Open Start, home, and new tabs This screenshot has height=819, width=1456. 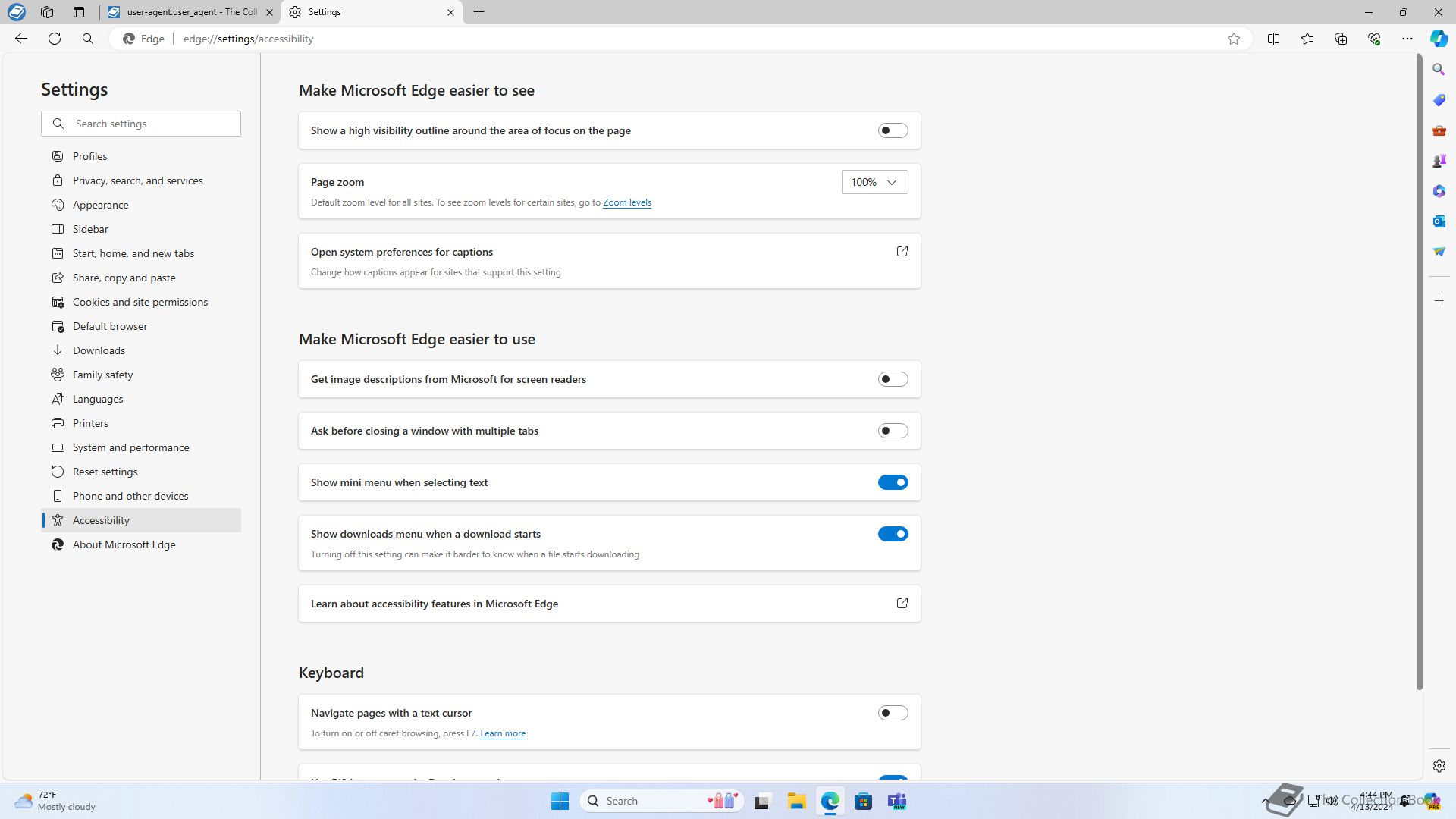click(x=141, y=253)
